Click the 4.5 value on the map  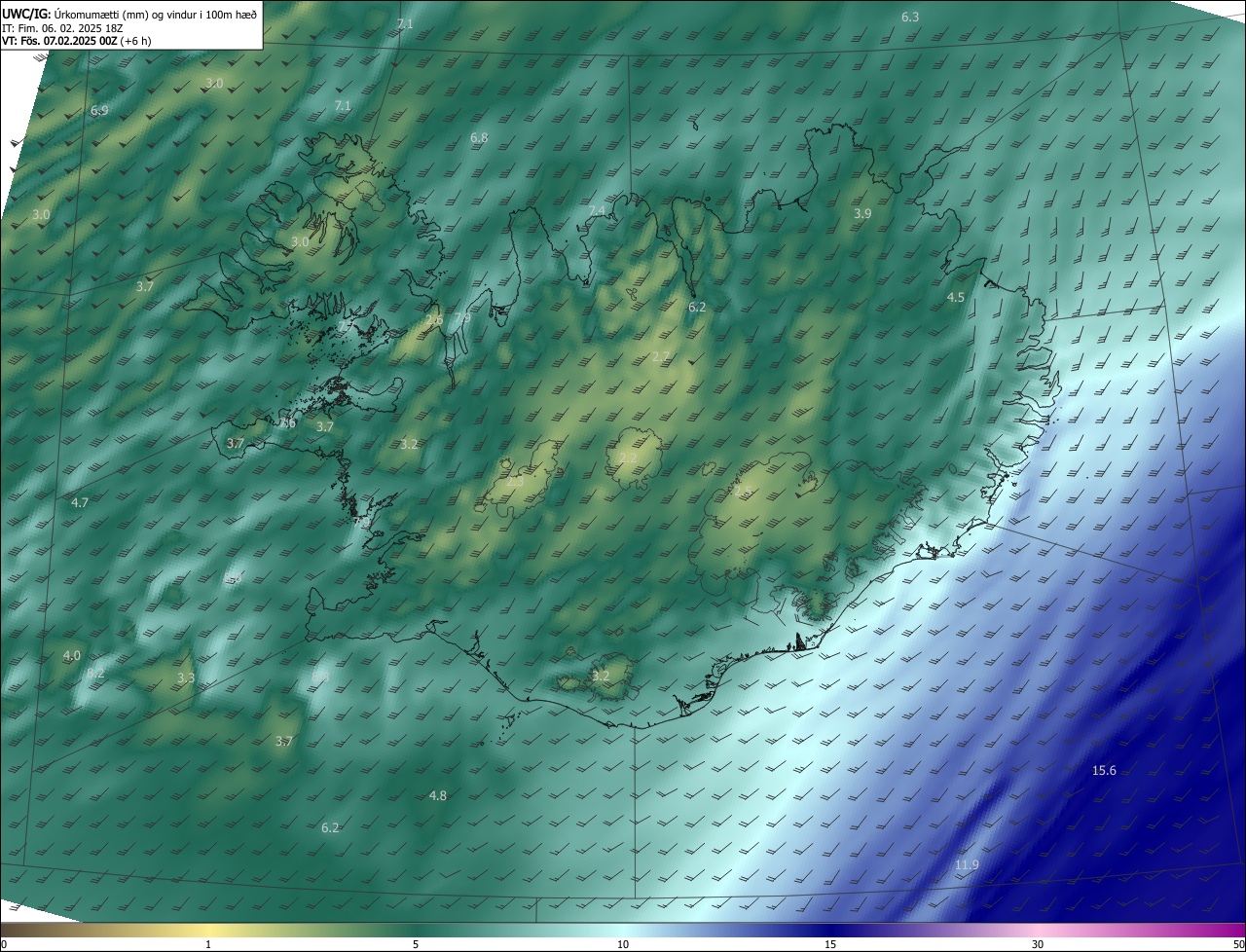(x=956, y=298)
